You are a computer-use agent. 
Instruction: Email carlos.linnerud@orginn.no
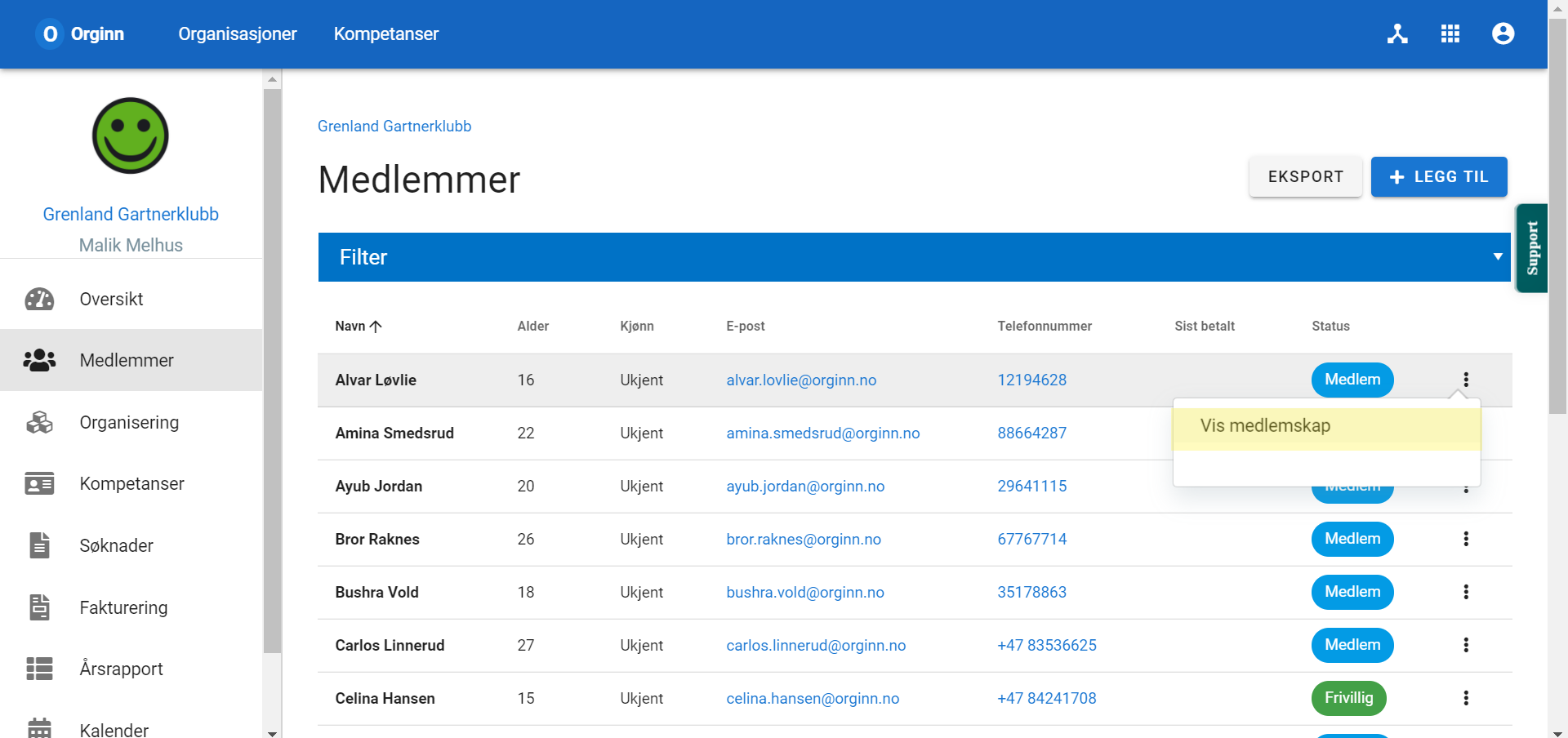point(816,645)
